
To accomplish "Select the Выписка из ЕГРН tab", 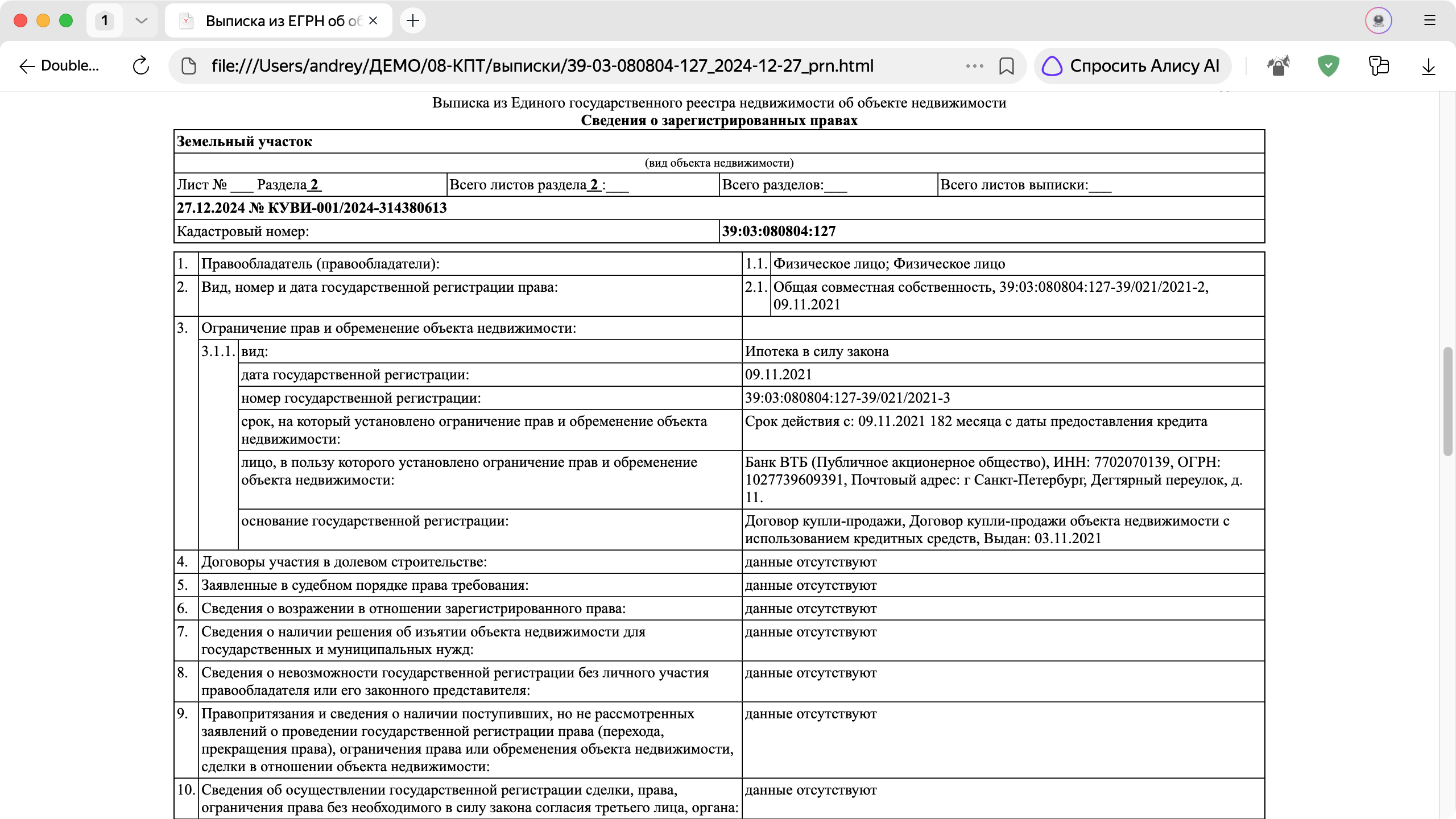I will [x=279, y=20].
